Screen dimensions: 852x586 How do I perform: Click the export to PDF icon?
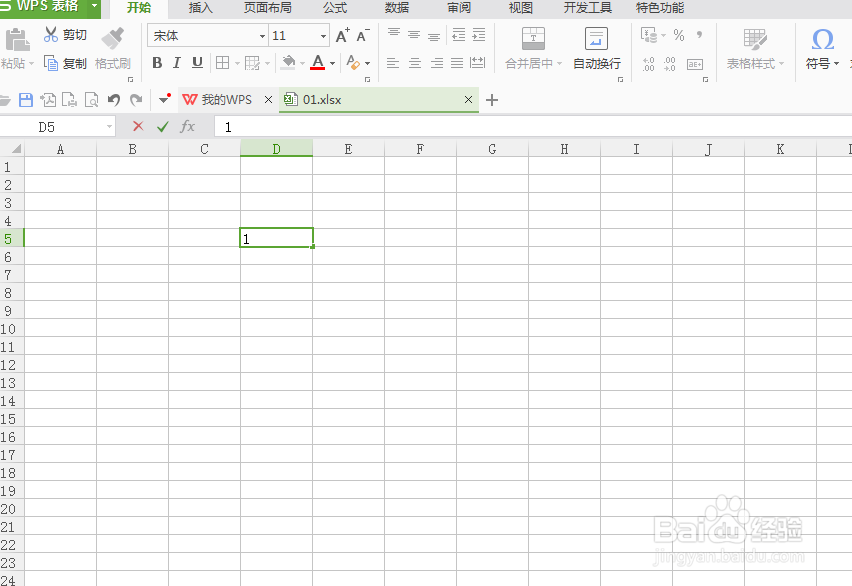[x=48, y=100]
